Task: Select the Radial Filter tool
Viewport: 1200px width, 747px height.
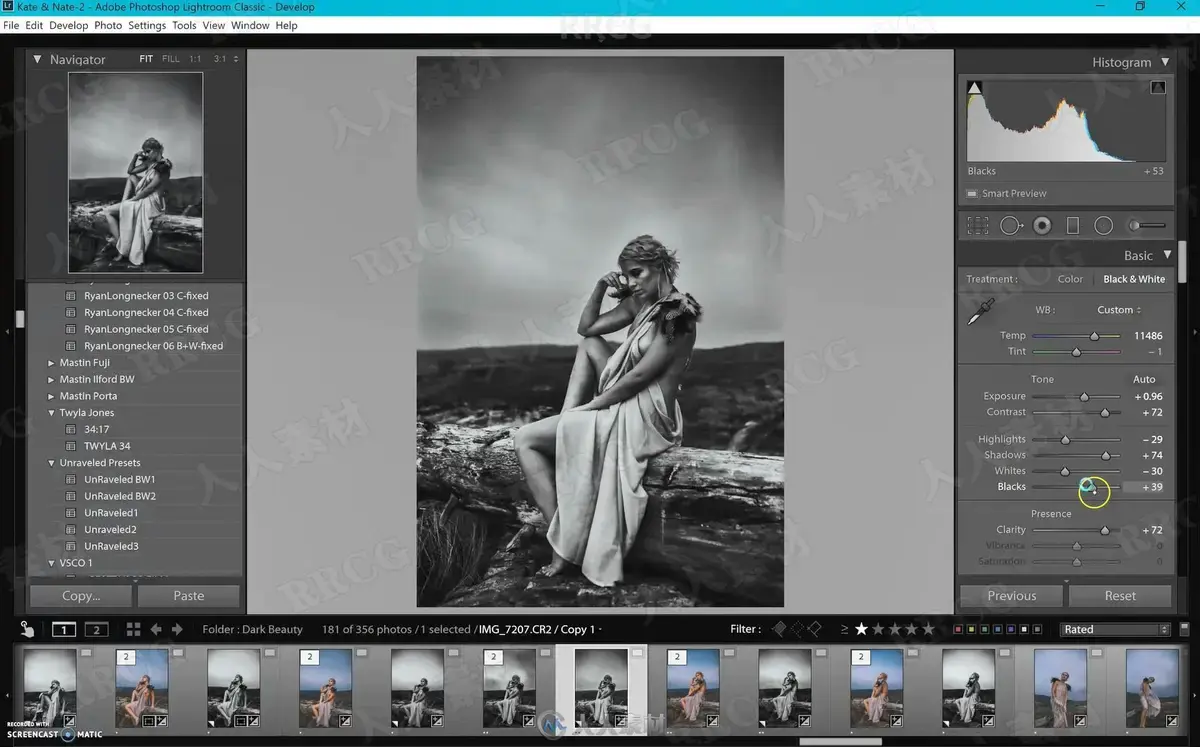Action: pos(1104,226)
